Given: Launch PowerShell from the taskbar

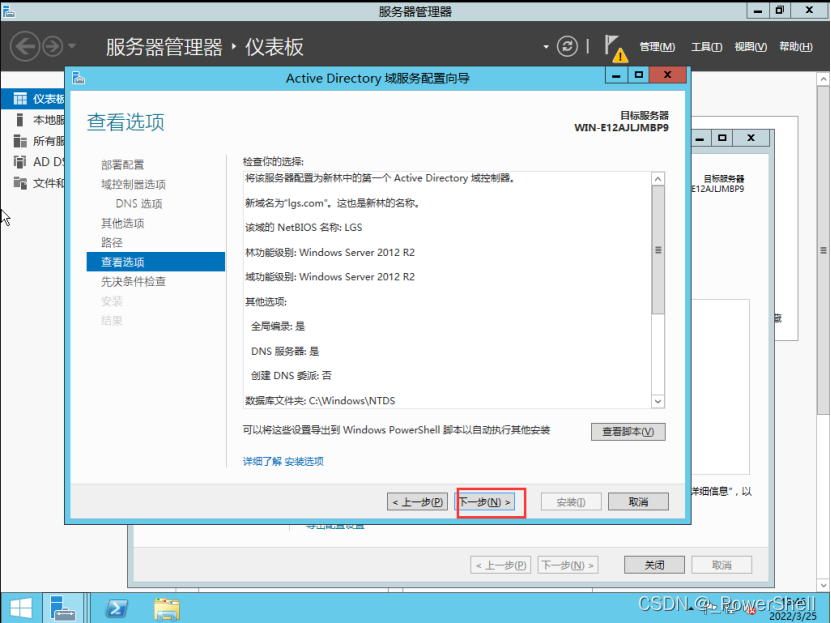Looking at the screenshot, I should [x=117, y=608].
